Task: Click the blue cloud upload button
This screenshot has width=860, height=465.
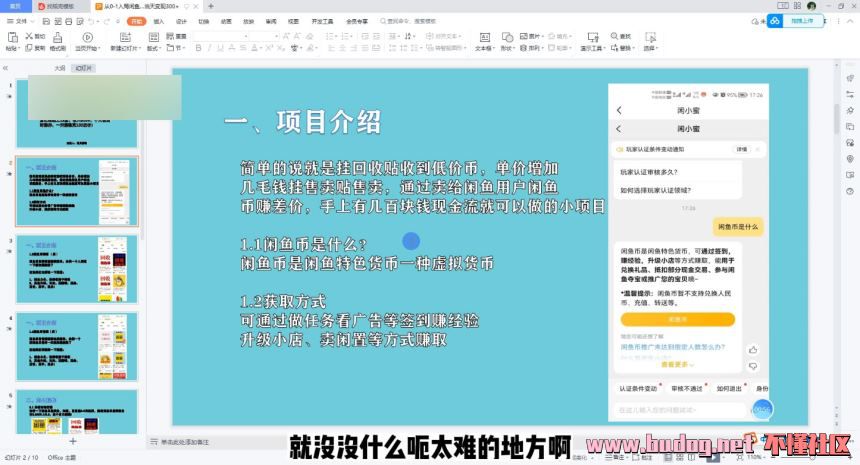Action: [775, 20]
